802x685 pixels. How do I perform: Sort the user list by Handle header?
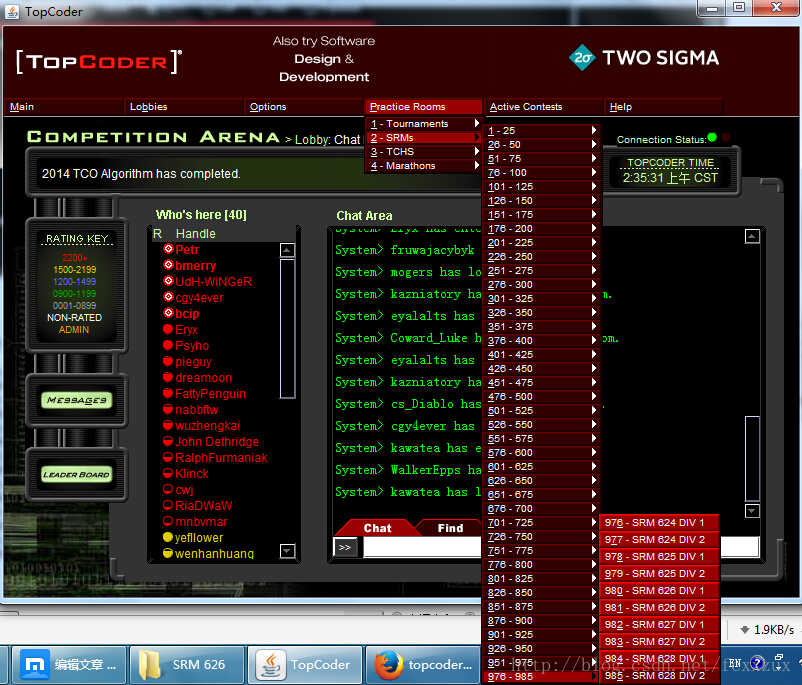pyautogui.click(x=195, y=234)
